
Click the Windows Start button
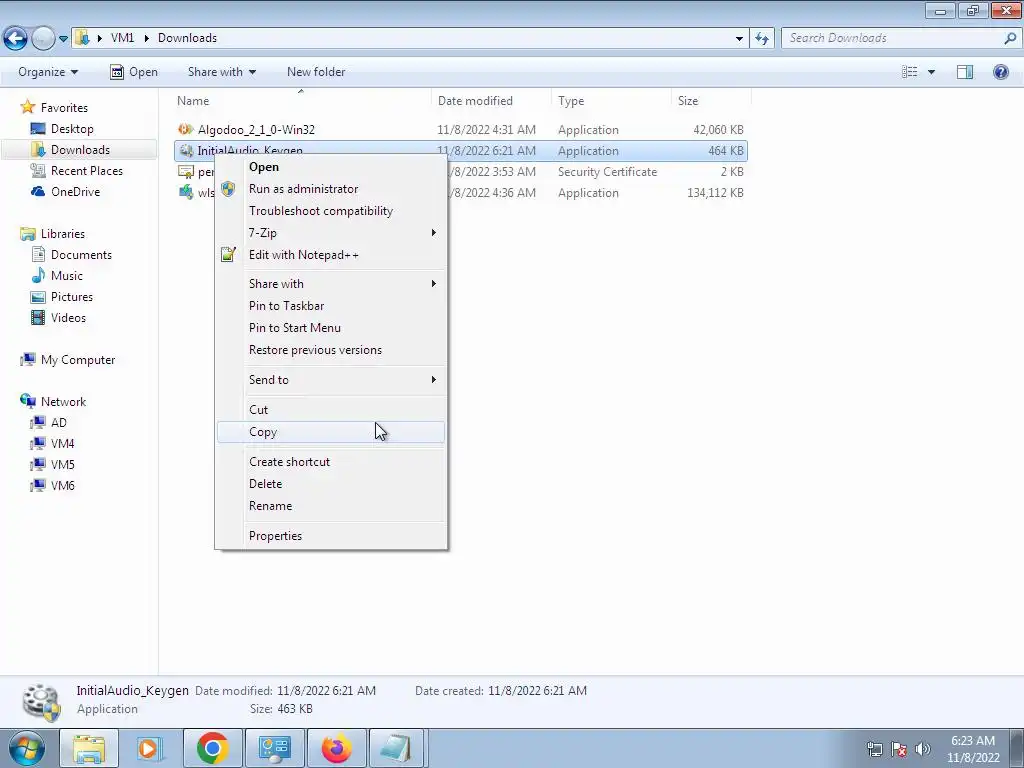26,748
